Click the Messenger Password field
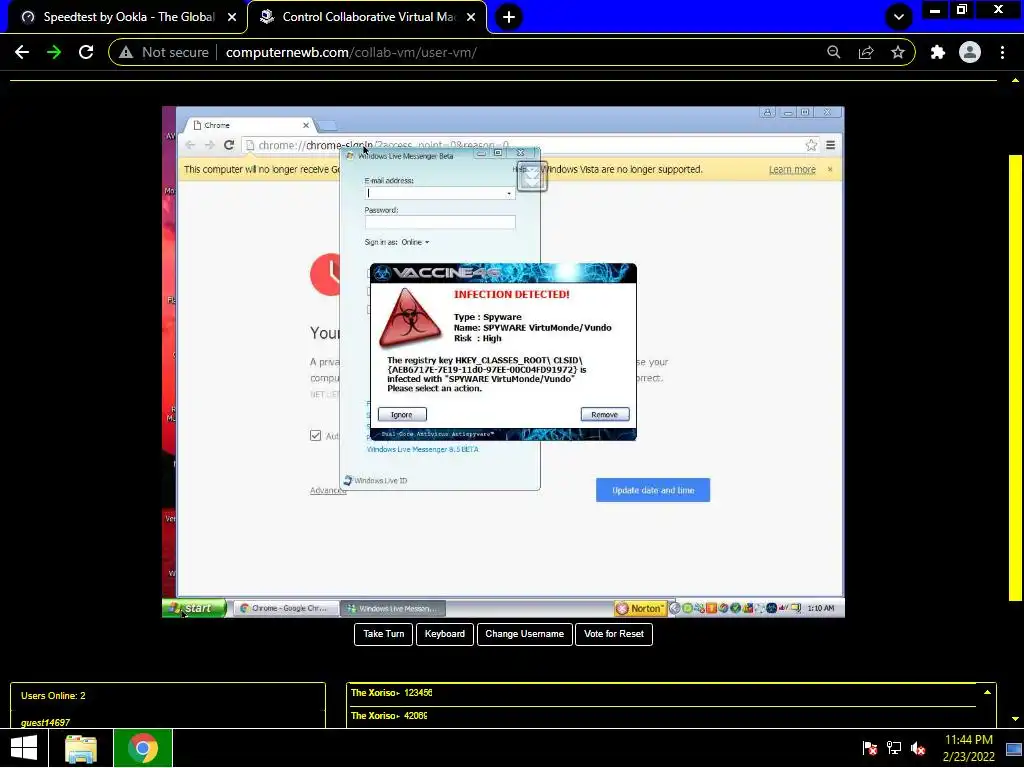1024x768 pixels. coord(440,223)
